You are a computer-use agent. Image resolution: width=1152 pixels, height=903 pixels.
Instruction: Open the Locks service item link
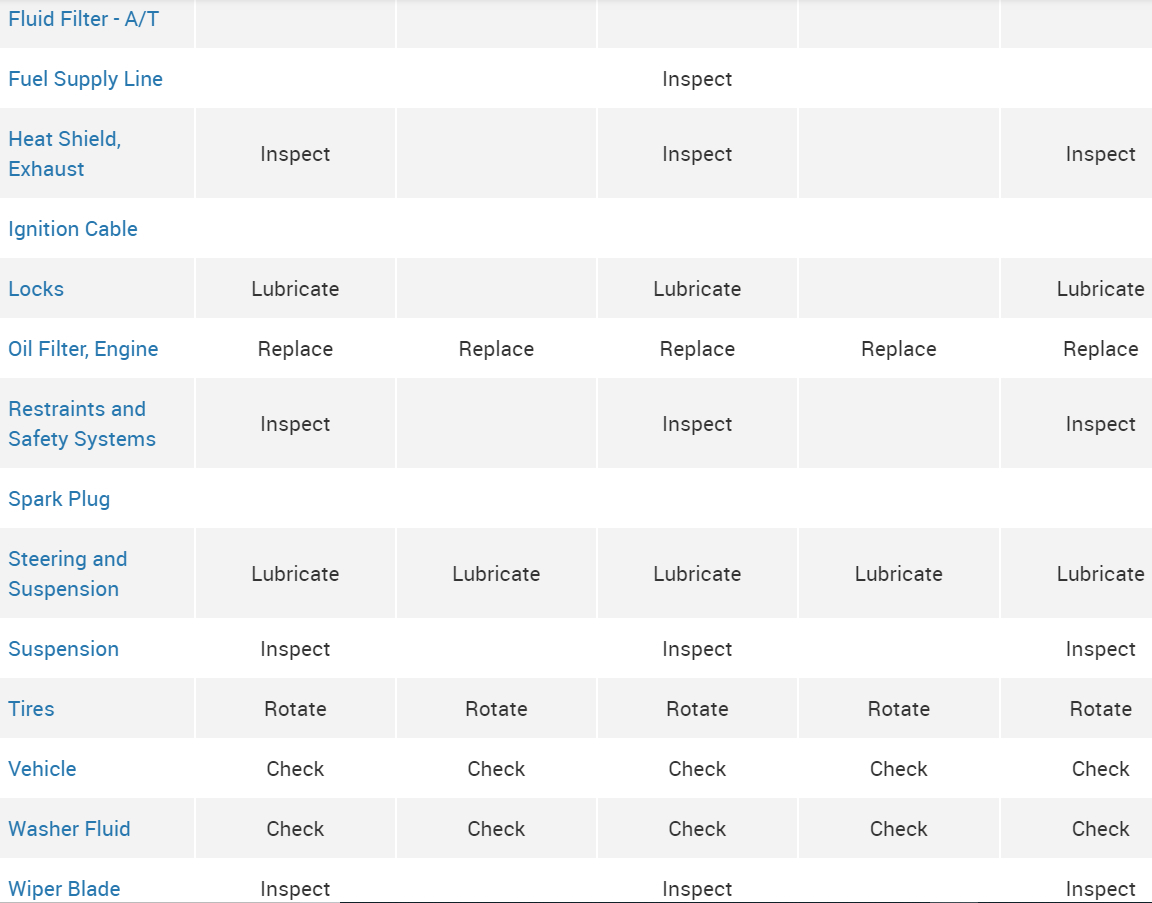click(x=36, y=289)
